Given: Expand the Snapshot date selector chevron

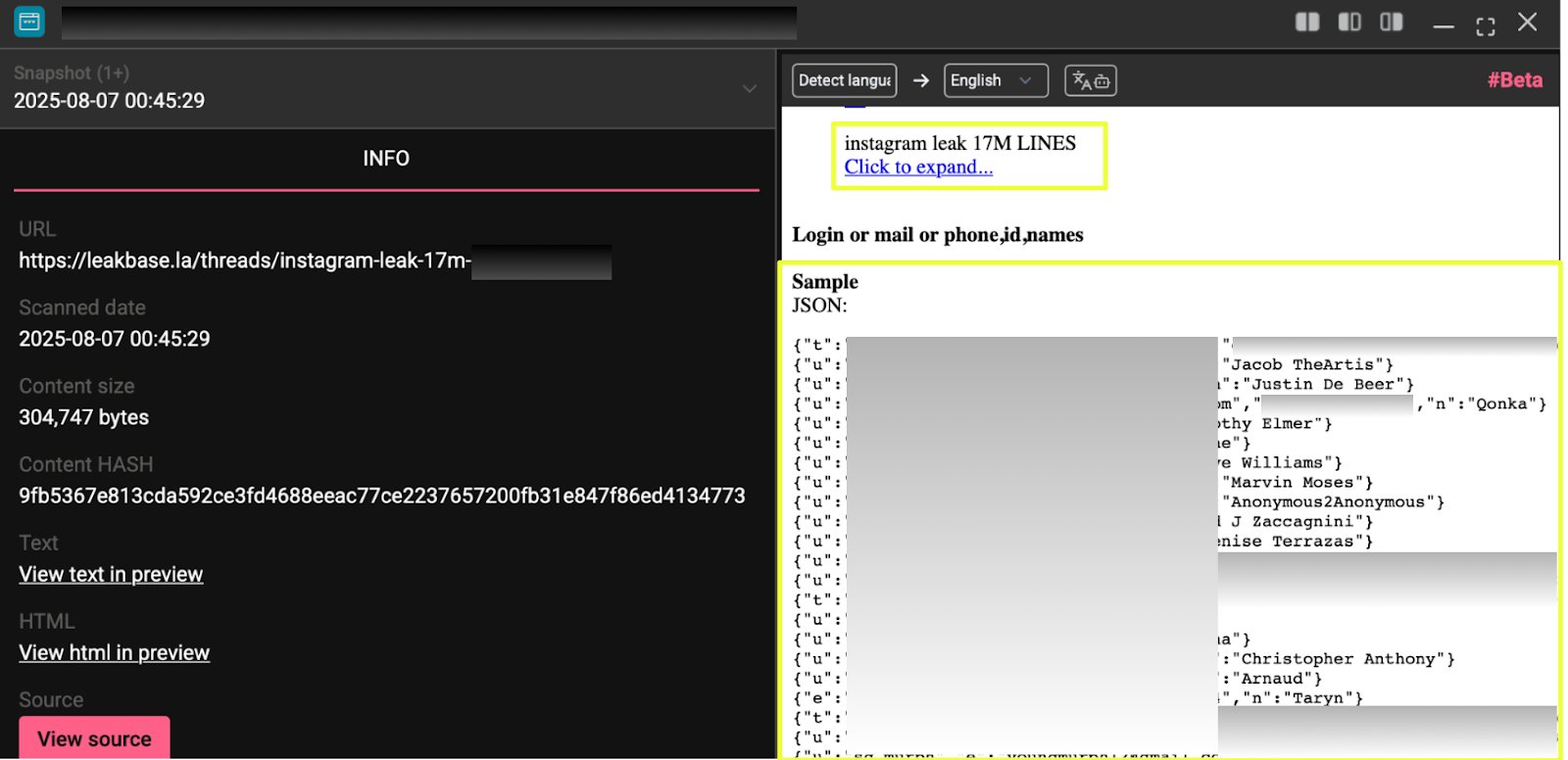Looking at the screenshot, I should pyautogui.click(x=749, y=88).
